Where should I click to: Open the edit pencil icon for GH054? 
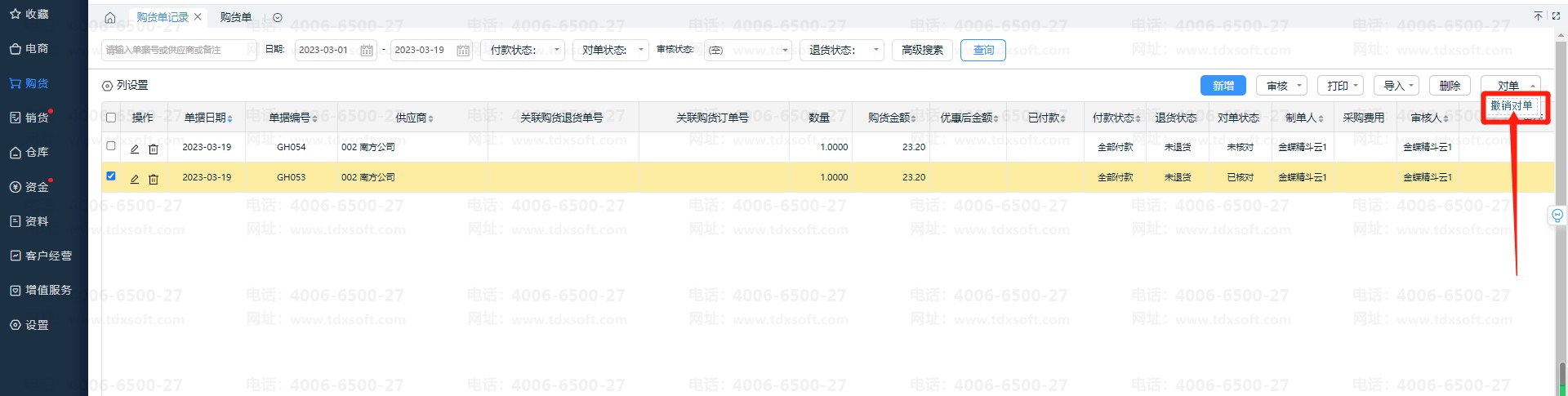pos(135,148)
